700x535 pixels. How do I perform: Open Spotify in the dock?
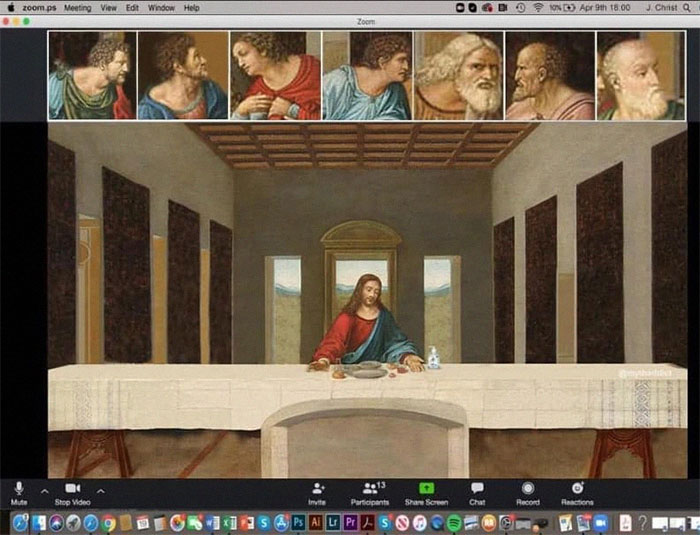point(453,522)
